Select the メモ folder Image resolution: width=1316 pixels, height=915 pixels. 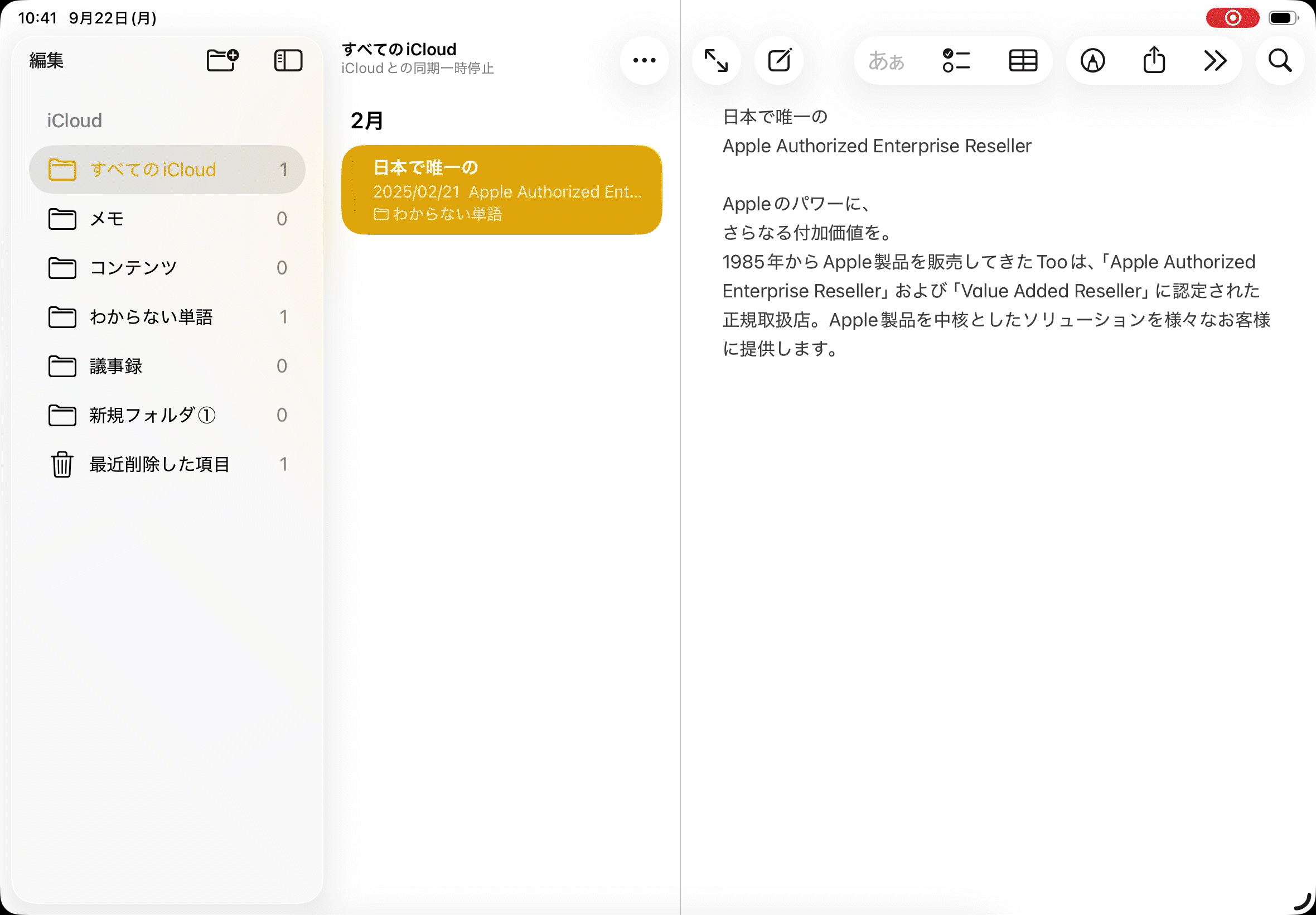pyautogui.click(x=167, y=219)
